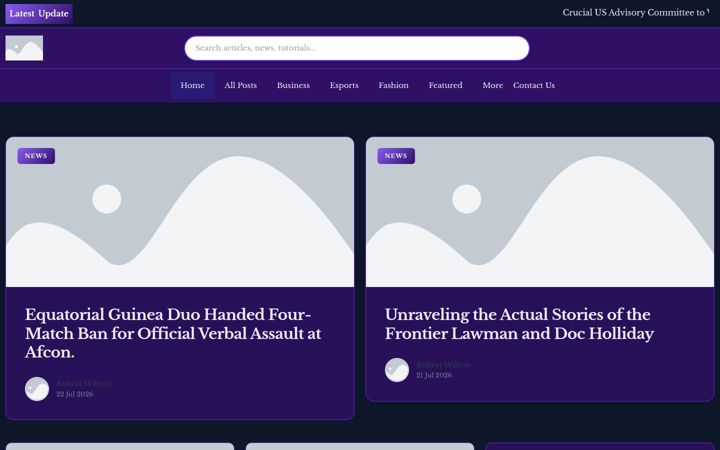Open the Contact Us page
The width and height of the screenshot is (720, 450).
[534, 85]
